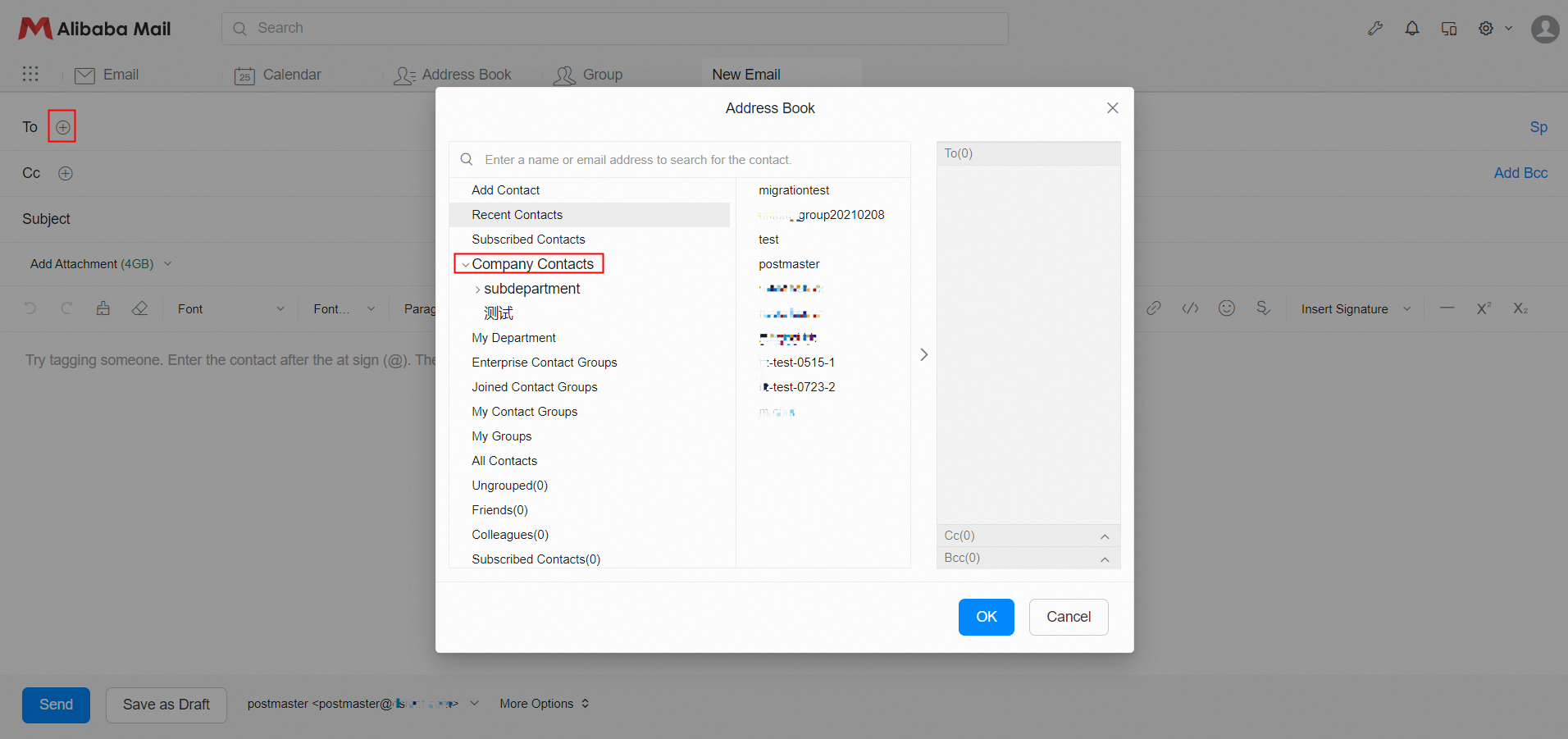The width and height of the screenshot is (1568, 739).
Task: Click the contact search magnifier icon
Action: [x=467, y=159]
